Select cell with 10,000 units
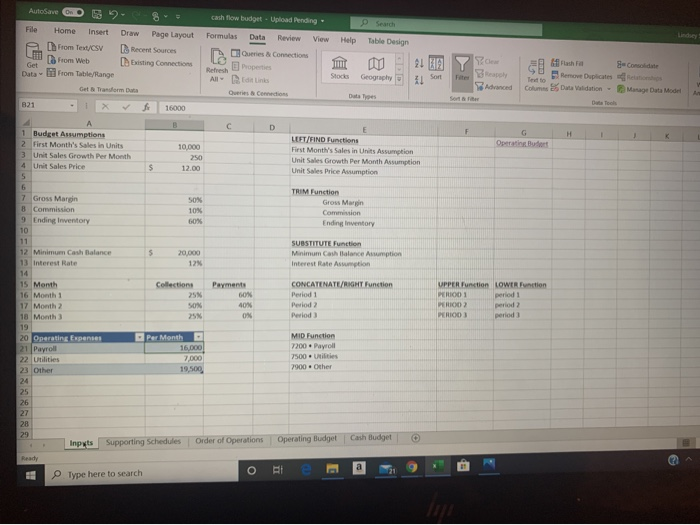This screenshot has width=700, height=525. point(174,146)
